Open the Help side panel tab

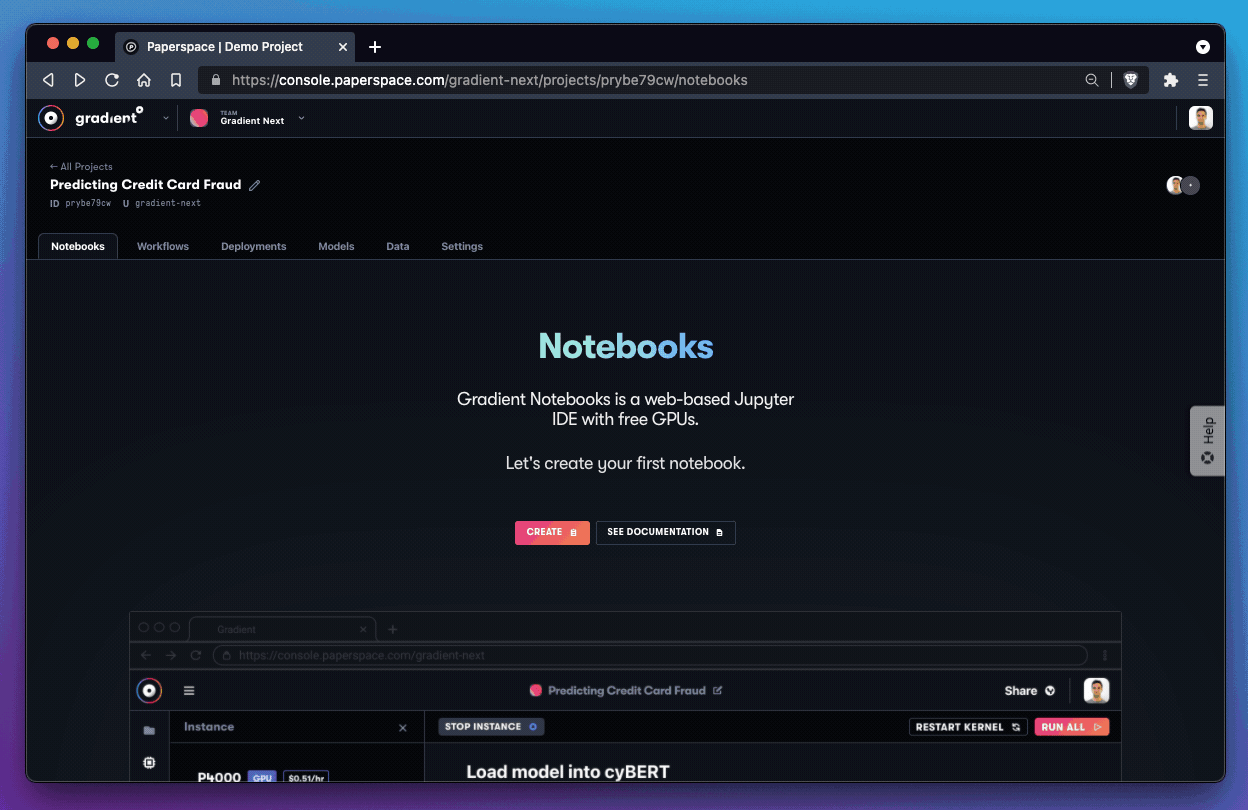(1207, 441)
